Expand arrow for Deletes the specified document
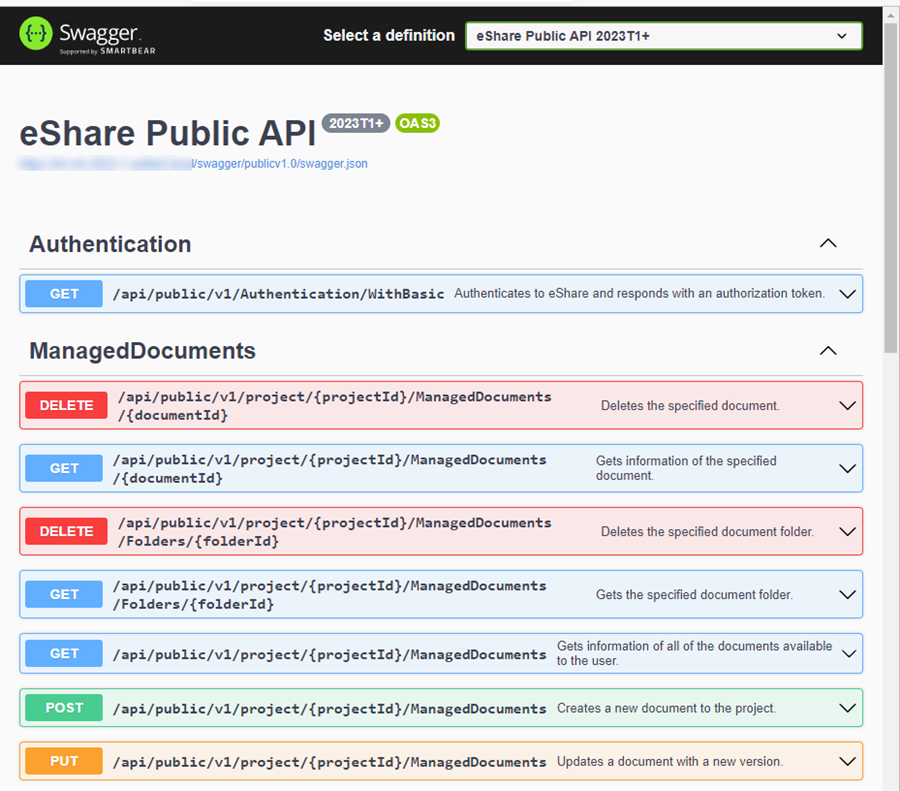 pos(847,405)
